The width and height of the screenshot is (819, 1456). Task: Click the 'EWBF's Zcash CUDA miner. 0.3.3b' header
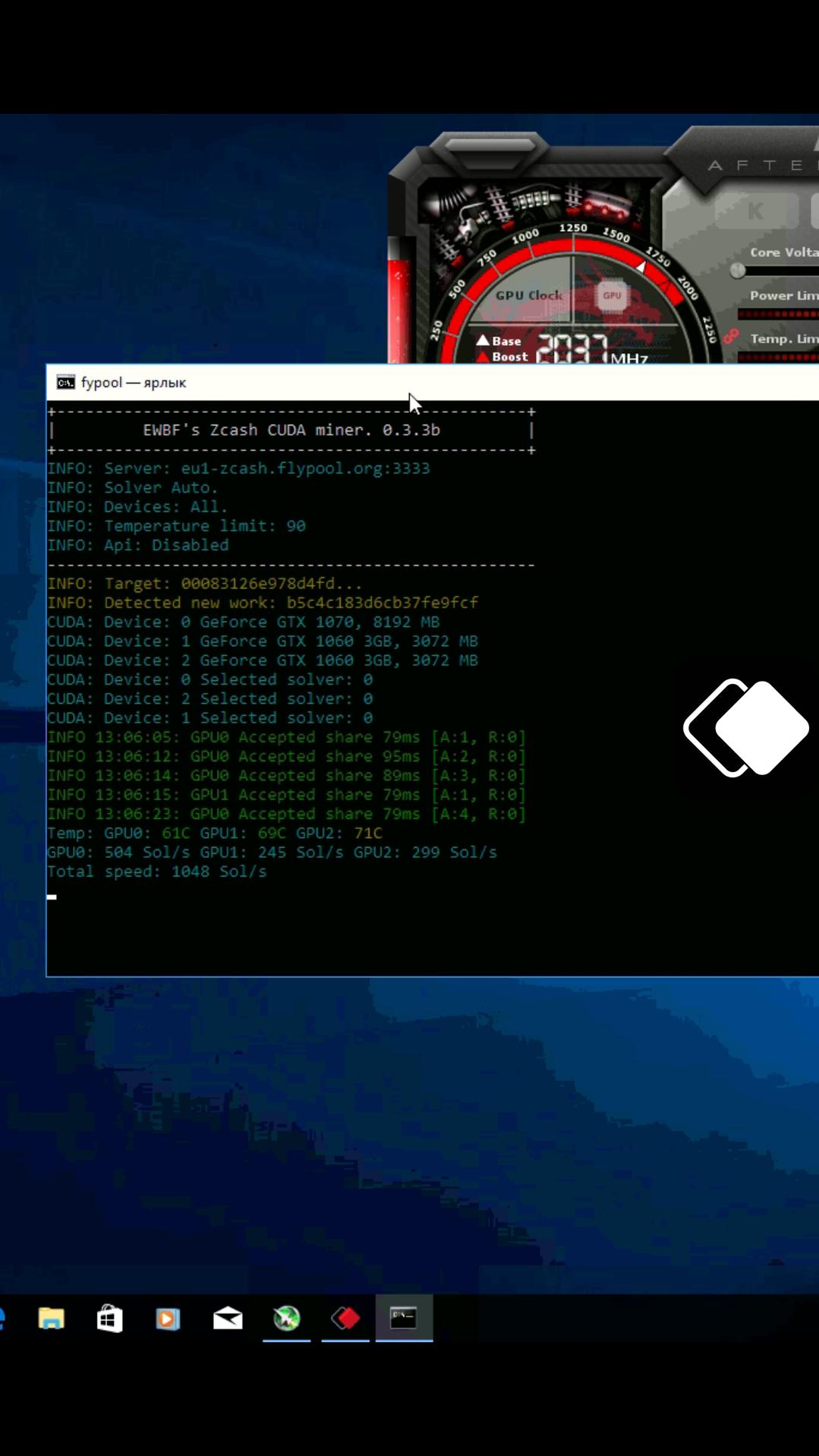pos(291,430)
